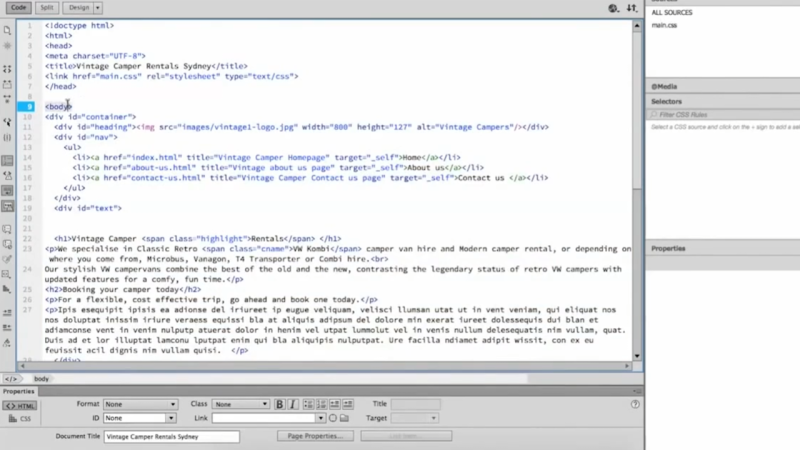This screenshot has height=450, width=800.
Task: Click the Collapse Selection icon
Action: [7, 84]
